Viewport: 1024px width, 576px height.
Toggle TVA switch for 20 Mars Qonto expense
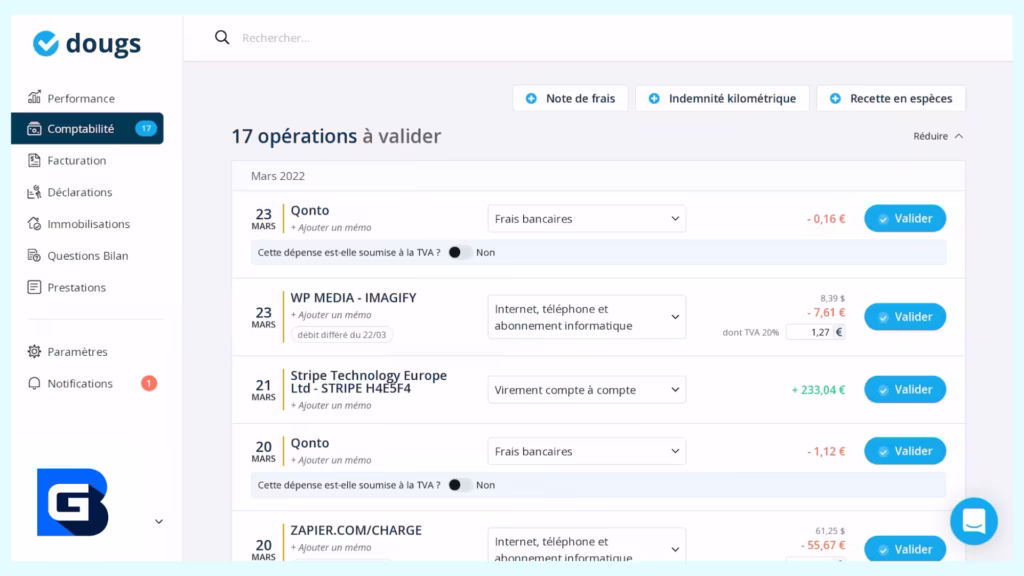click(x=459, y=485)
